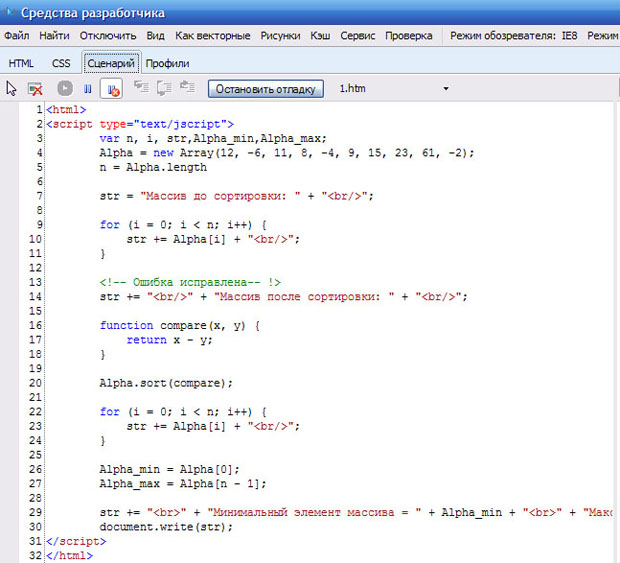Viewport: 620px width, 563px height.
Task: Click the step out icon
Action: click(187, 87)
